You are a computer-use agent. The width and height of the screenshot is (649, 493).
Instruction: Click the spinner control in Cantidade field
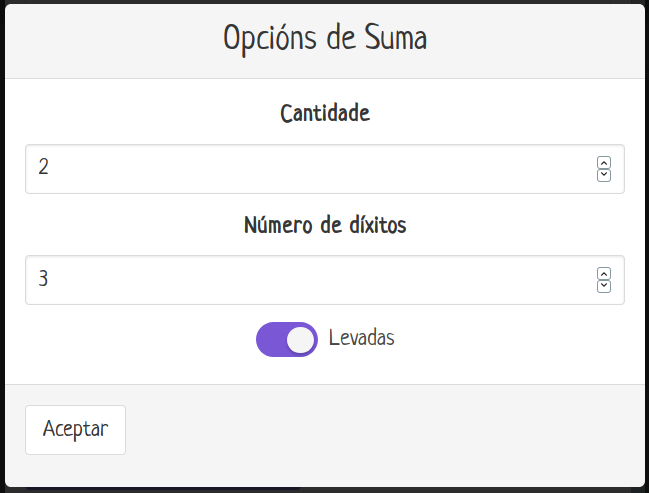(x=604, y=169)
